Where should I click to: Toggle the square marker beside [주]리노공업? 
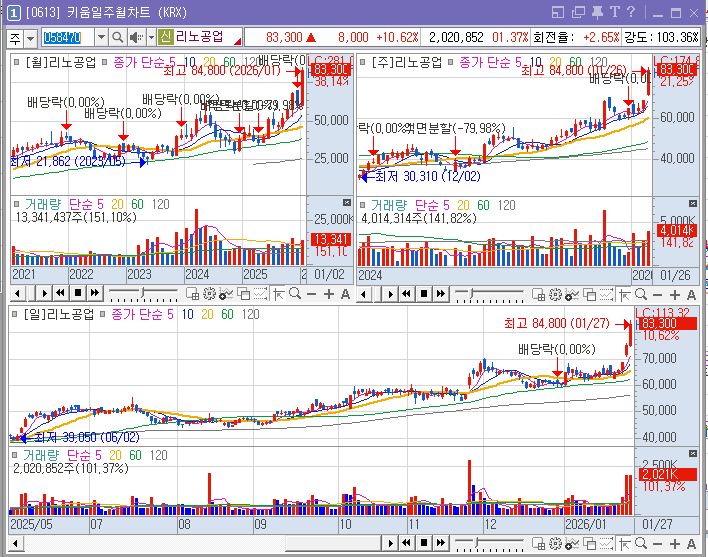[x=363, y=62]
